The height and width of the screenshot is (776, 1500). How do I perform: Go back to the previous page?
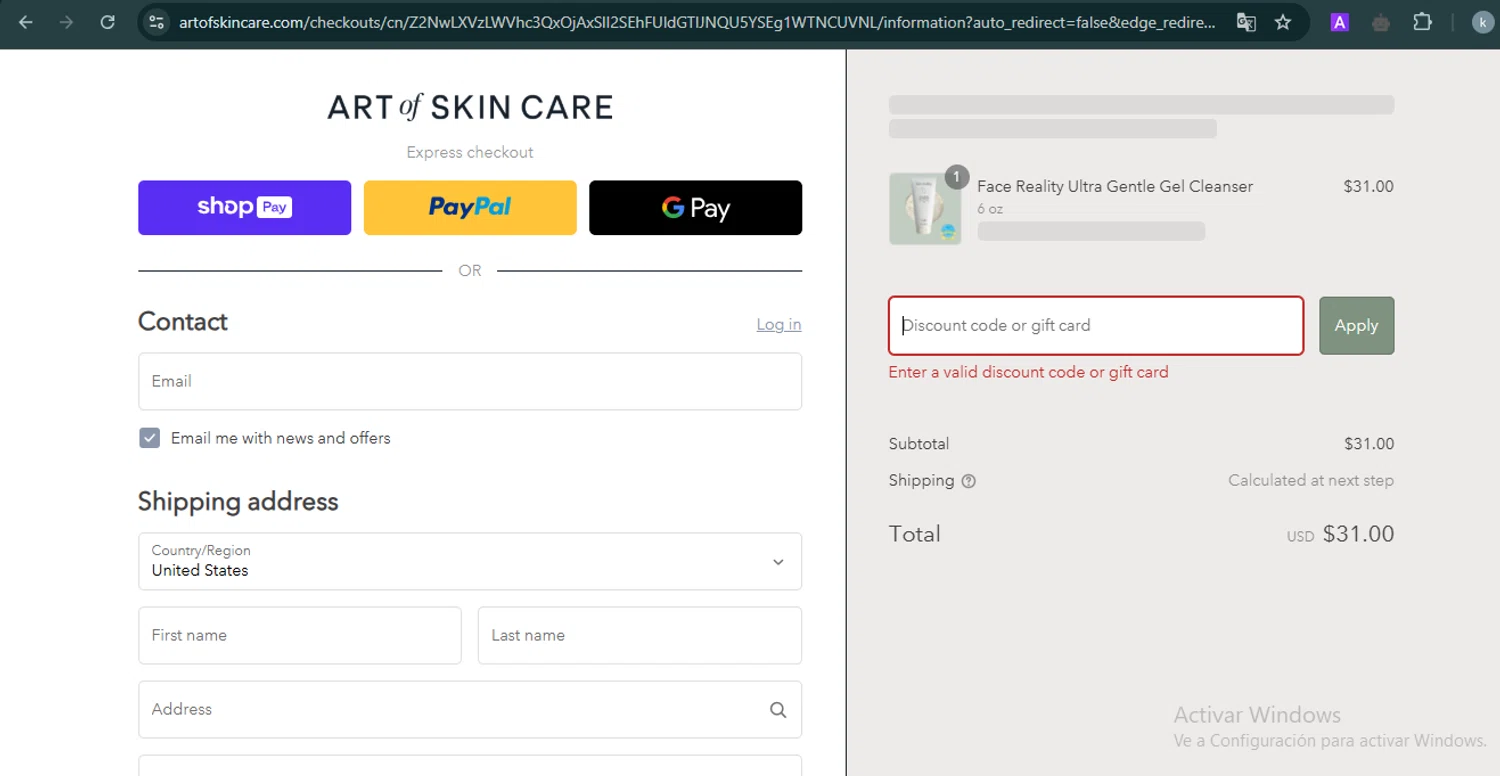click(26, 22)
